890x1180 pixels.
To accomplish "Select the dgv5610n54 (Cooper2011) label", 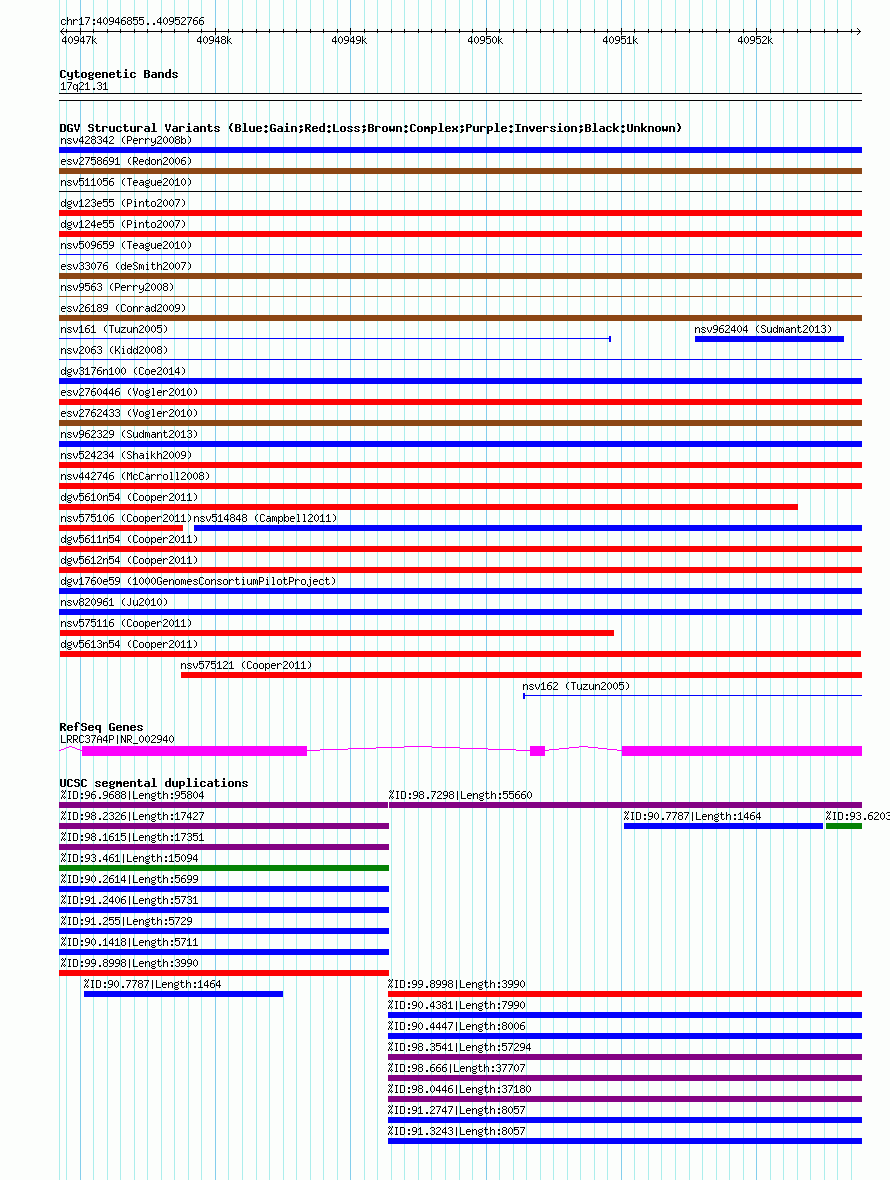I will pos(129,498).
